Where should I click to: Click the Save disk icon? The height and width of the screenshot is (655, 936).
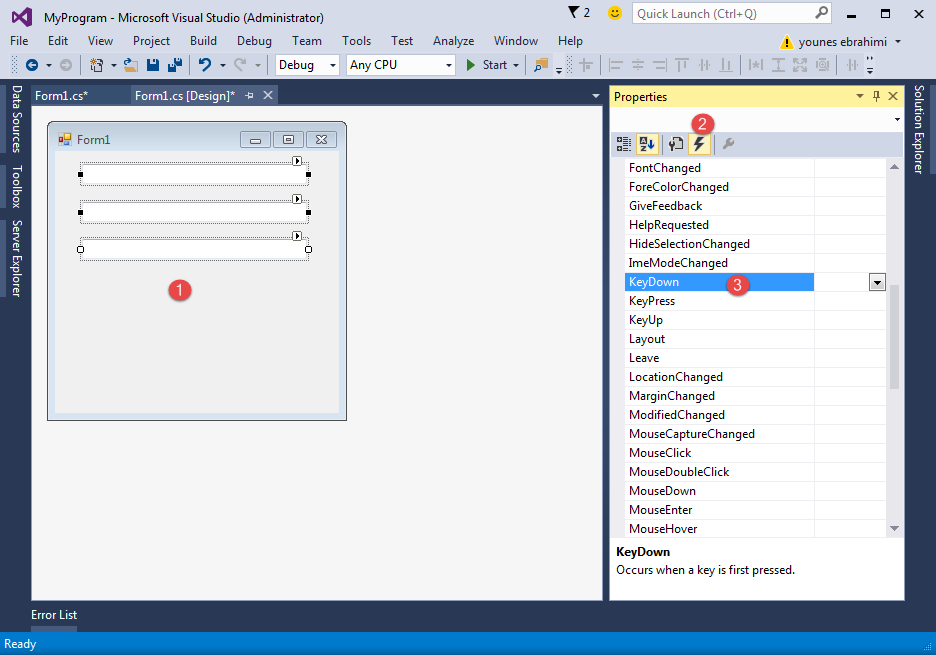[x=153, y=65]
